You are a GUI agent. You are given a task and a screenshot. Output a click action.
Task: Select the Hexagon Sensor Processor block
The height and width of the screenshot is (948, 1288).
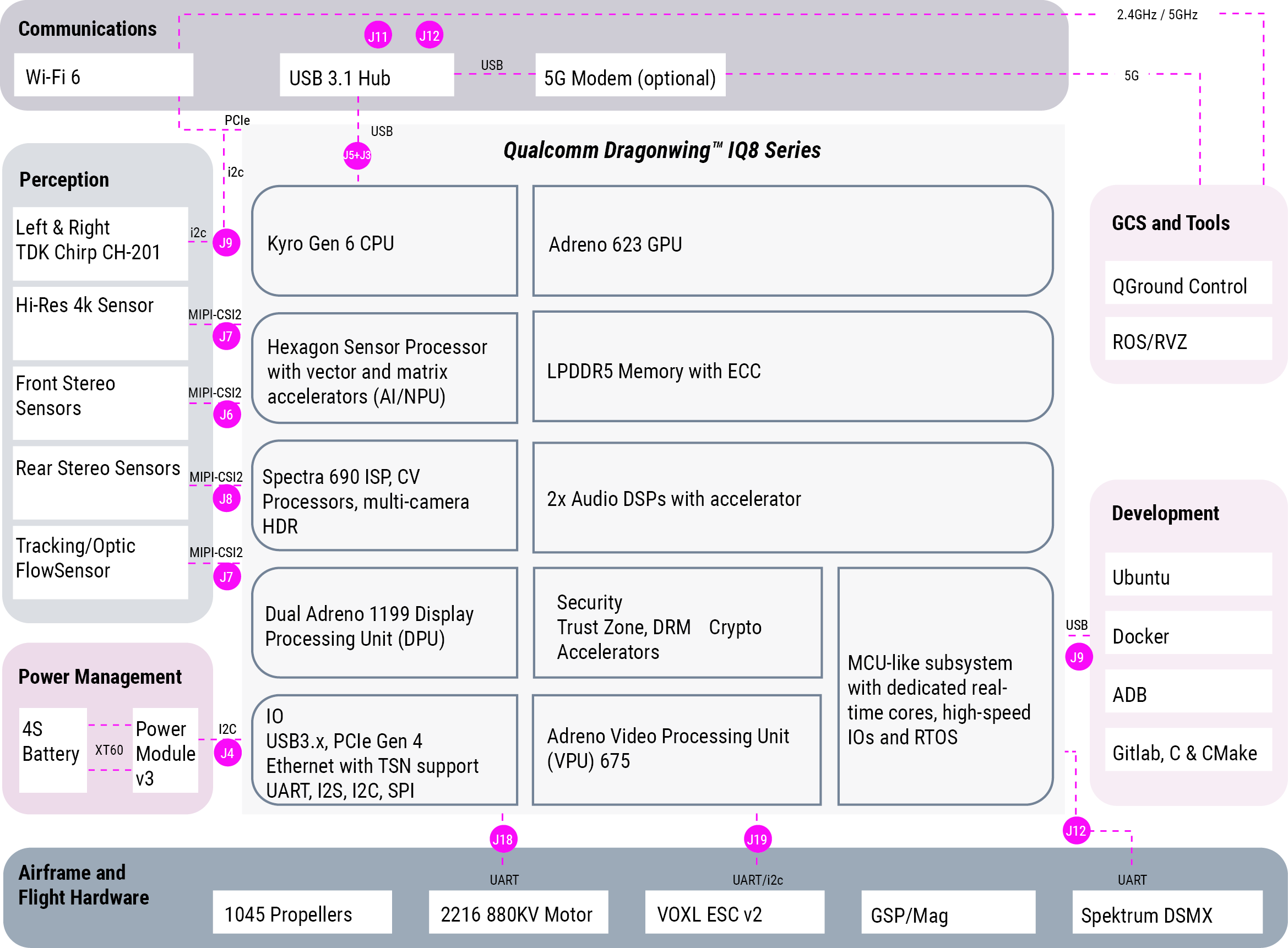(x=384, y=368)
